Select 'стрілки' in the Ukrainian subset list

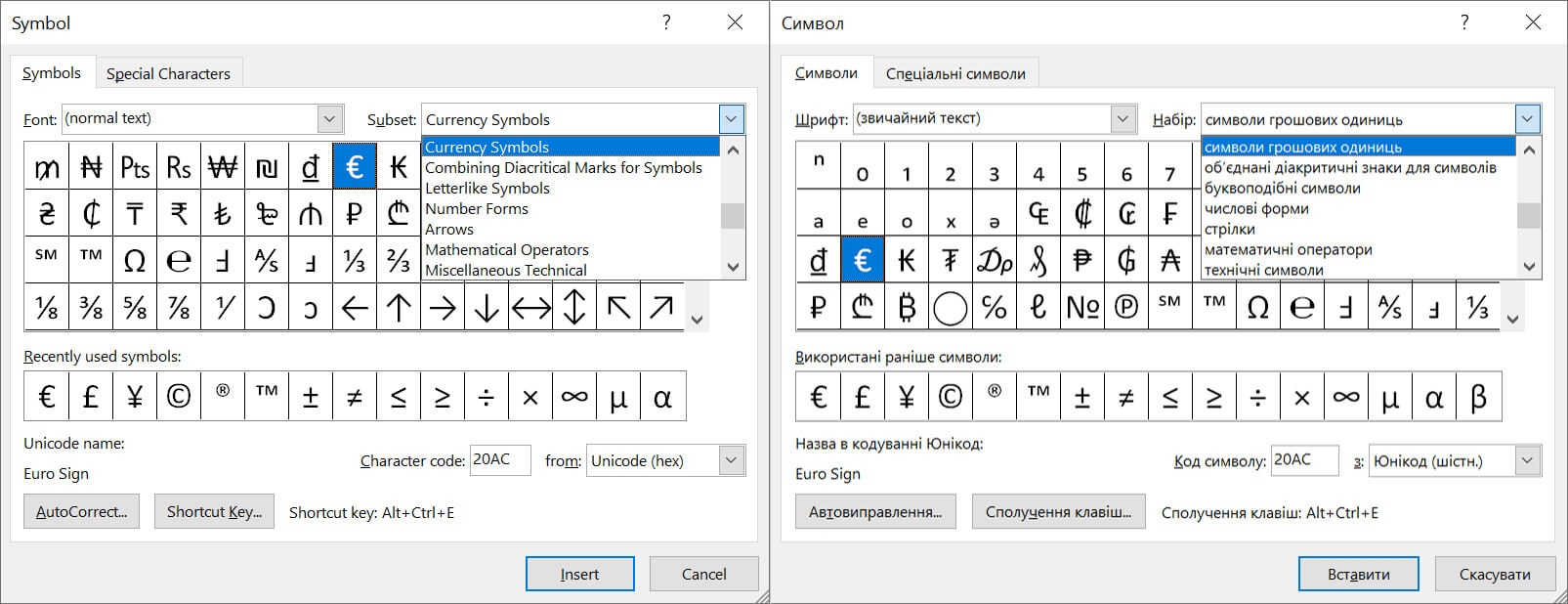pyautogui.click(x=1230, y=229)
